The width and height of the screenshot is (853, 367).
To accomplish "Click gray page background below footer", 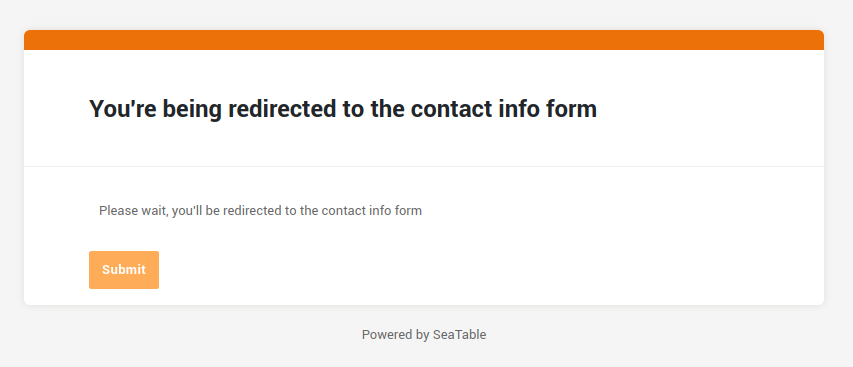I will click(x=424, y=356).
